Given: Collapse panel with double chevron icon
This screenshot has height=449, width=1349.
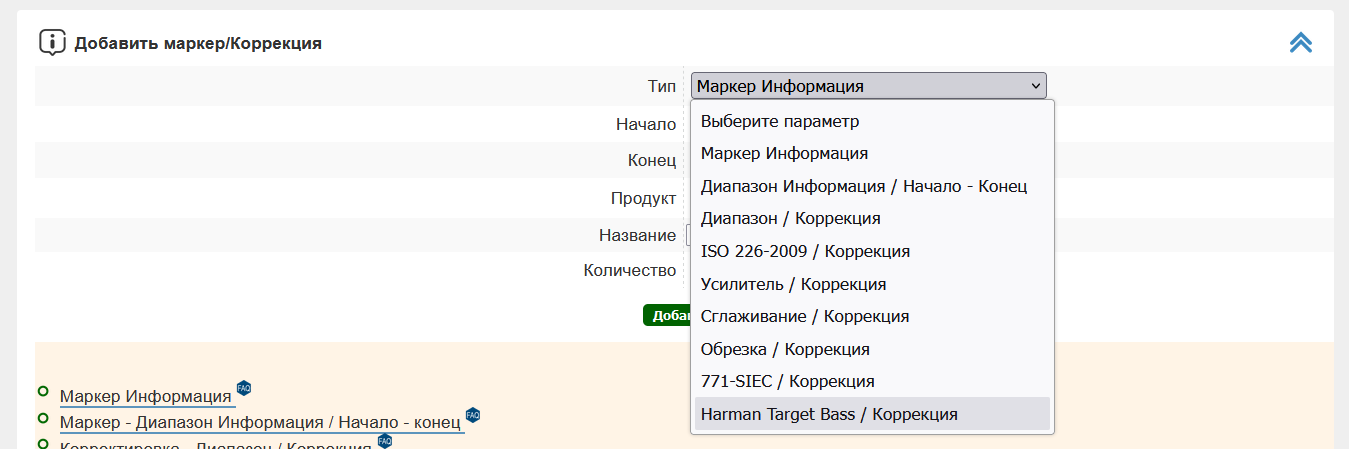Looking at the screenshot, I should coord(1300,42).
